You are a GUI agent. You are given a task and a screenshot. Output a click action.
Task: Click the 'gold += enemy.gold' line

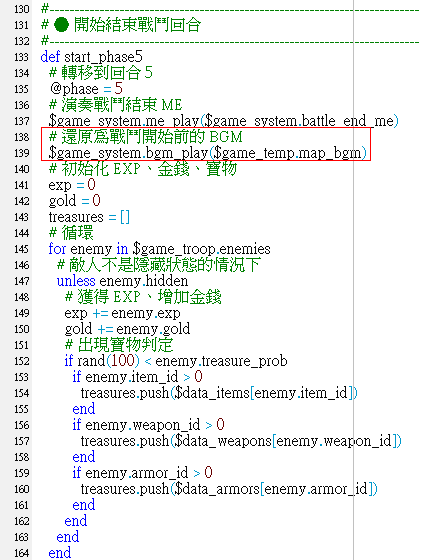coord(127,329)
